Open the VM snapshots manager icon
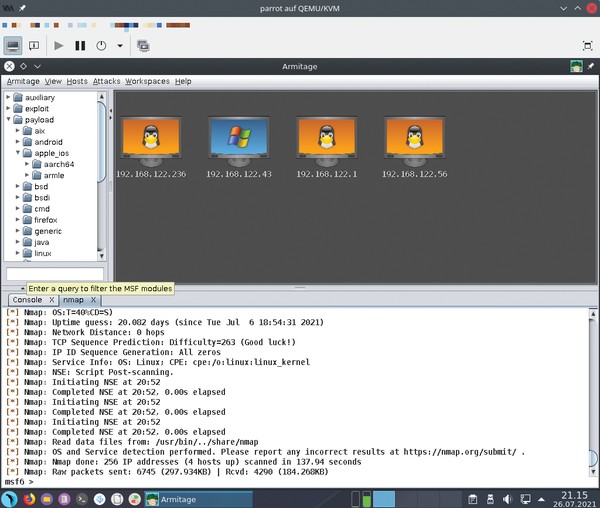 [143, 46]
